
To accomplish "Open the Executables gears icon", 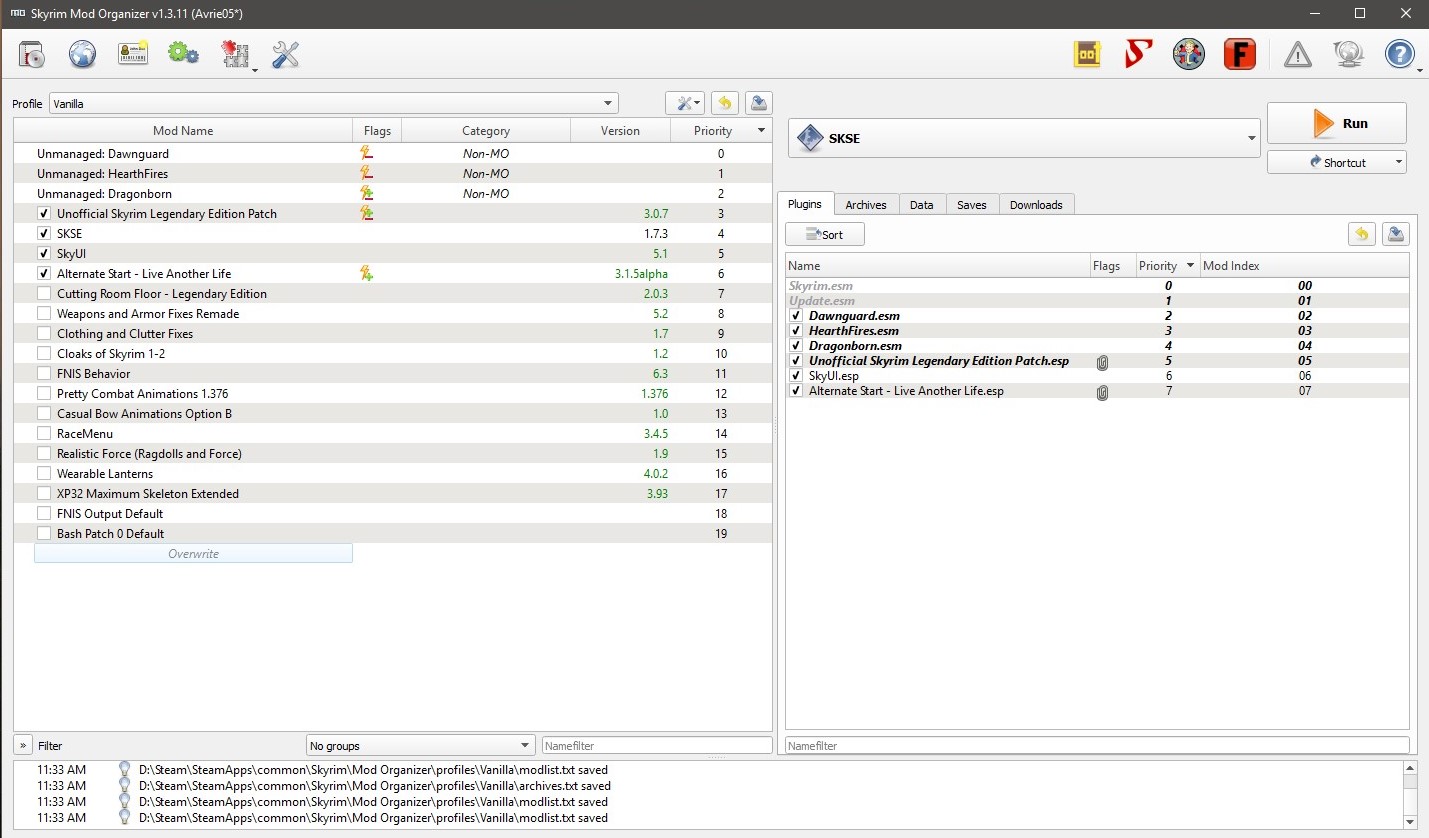I will coord(184,54).
